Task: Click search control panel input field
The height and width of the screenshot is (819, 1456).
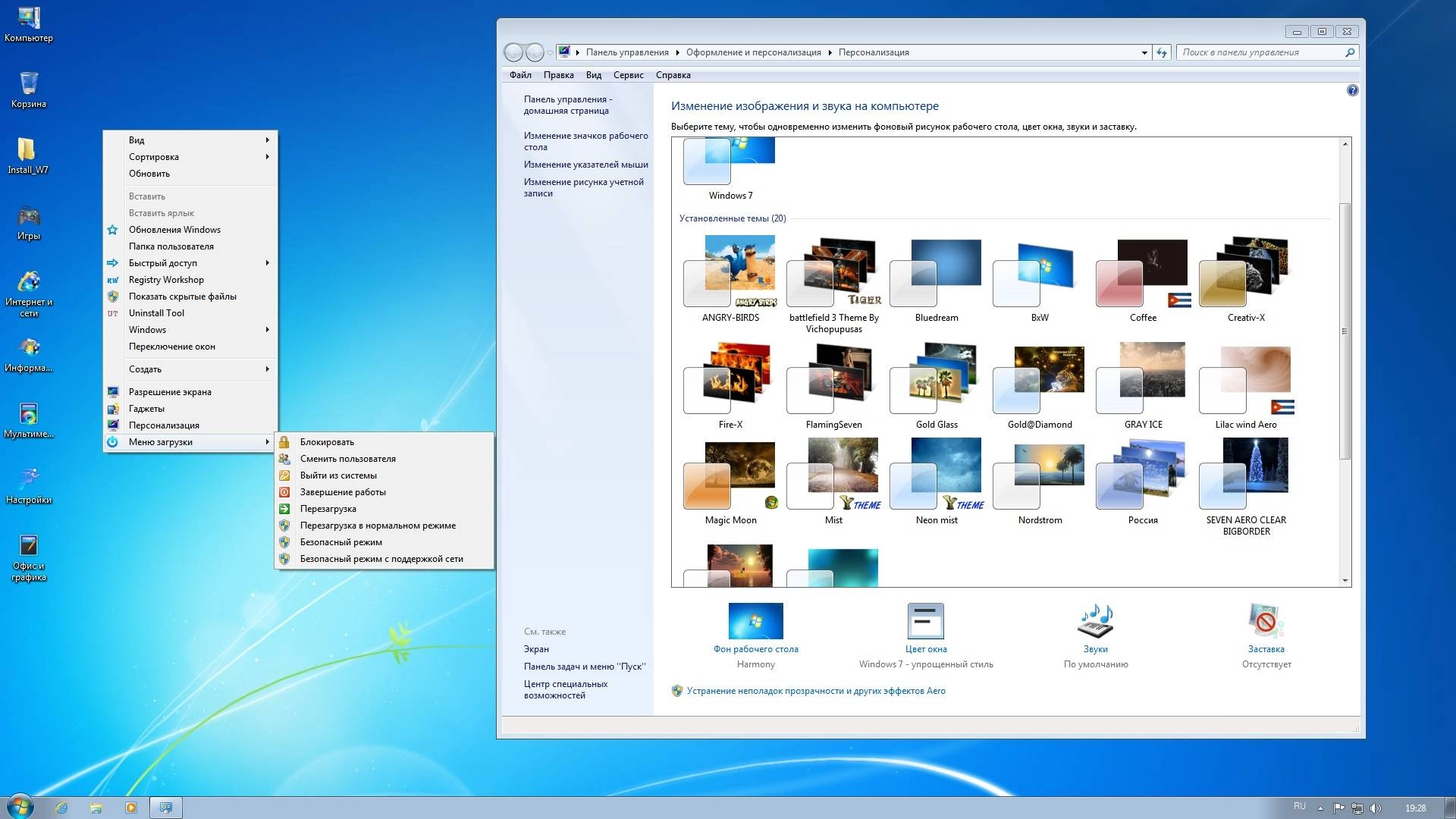Action: tap(1260, 52)
